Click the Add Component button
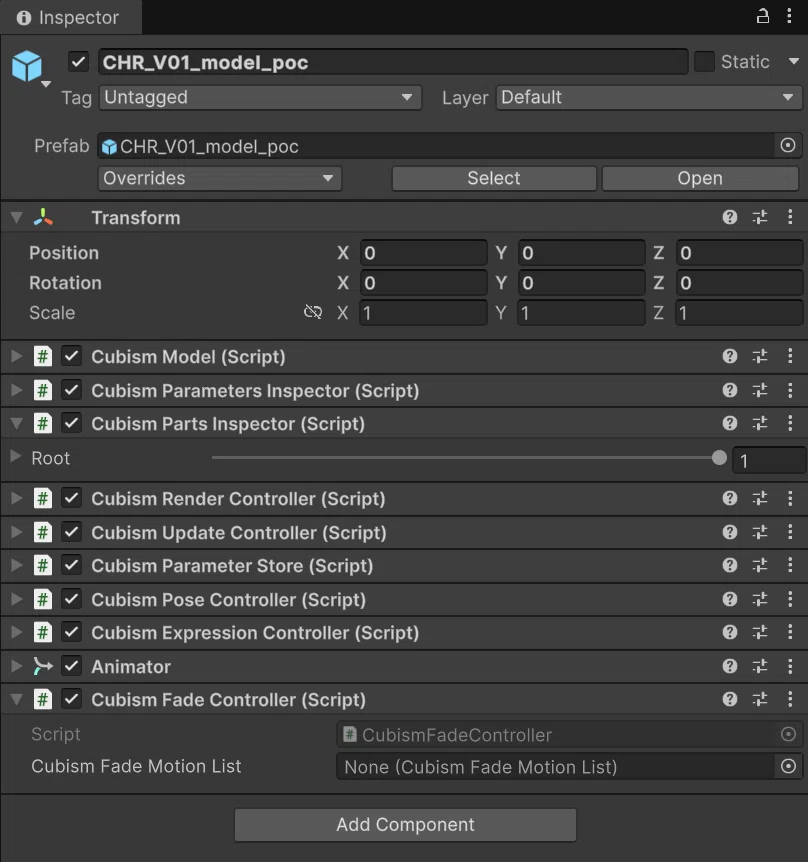Screen dimensions: 808x862 pos(405,824)
